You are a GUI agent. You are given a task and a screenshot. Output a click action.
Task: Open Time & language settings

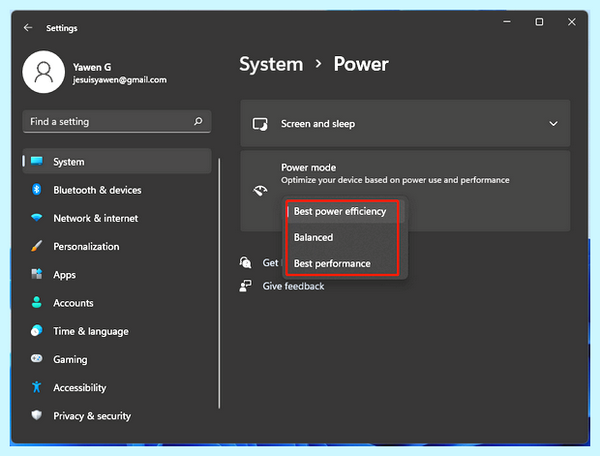pos(117,331)
